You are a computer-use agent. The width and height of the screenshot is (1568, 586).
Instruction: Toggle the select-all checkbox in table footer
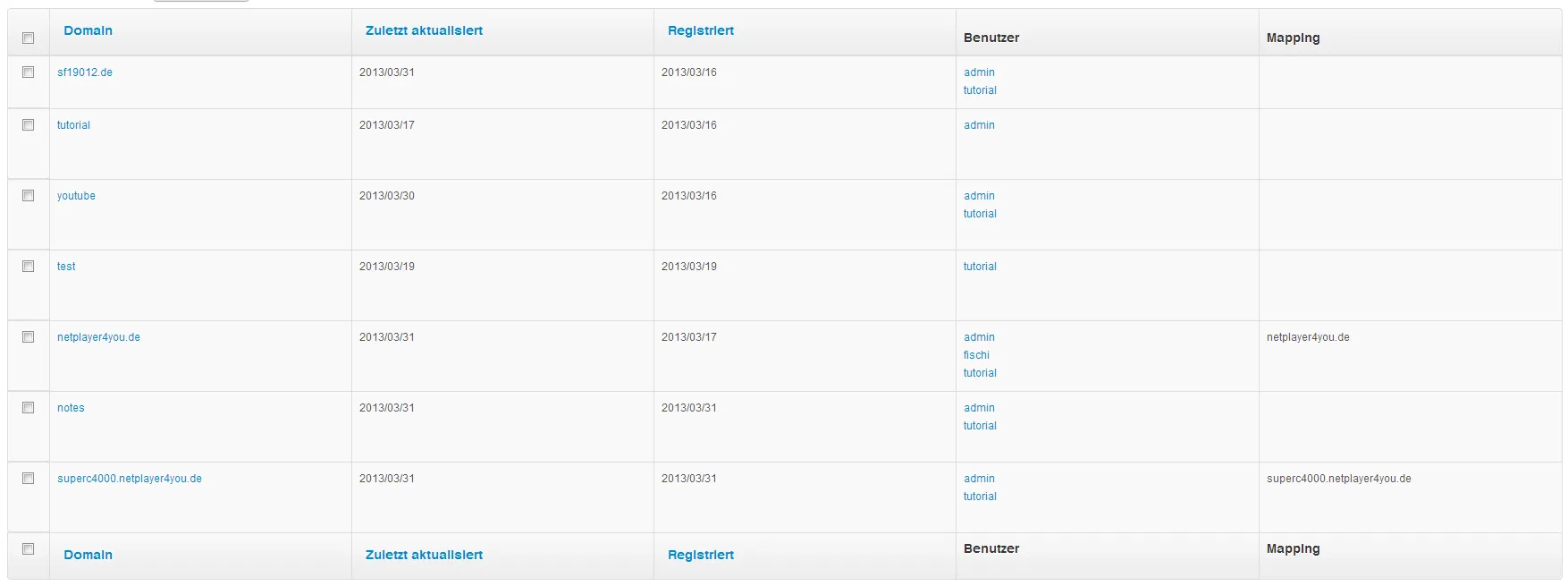29,549
